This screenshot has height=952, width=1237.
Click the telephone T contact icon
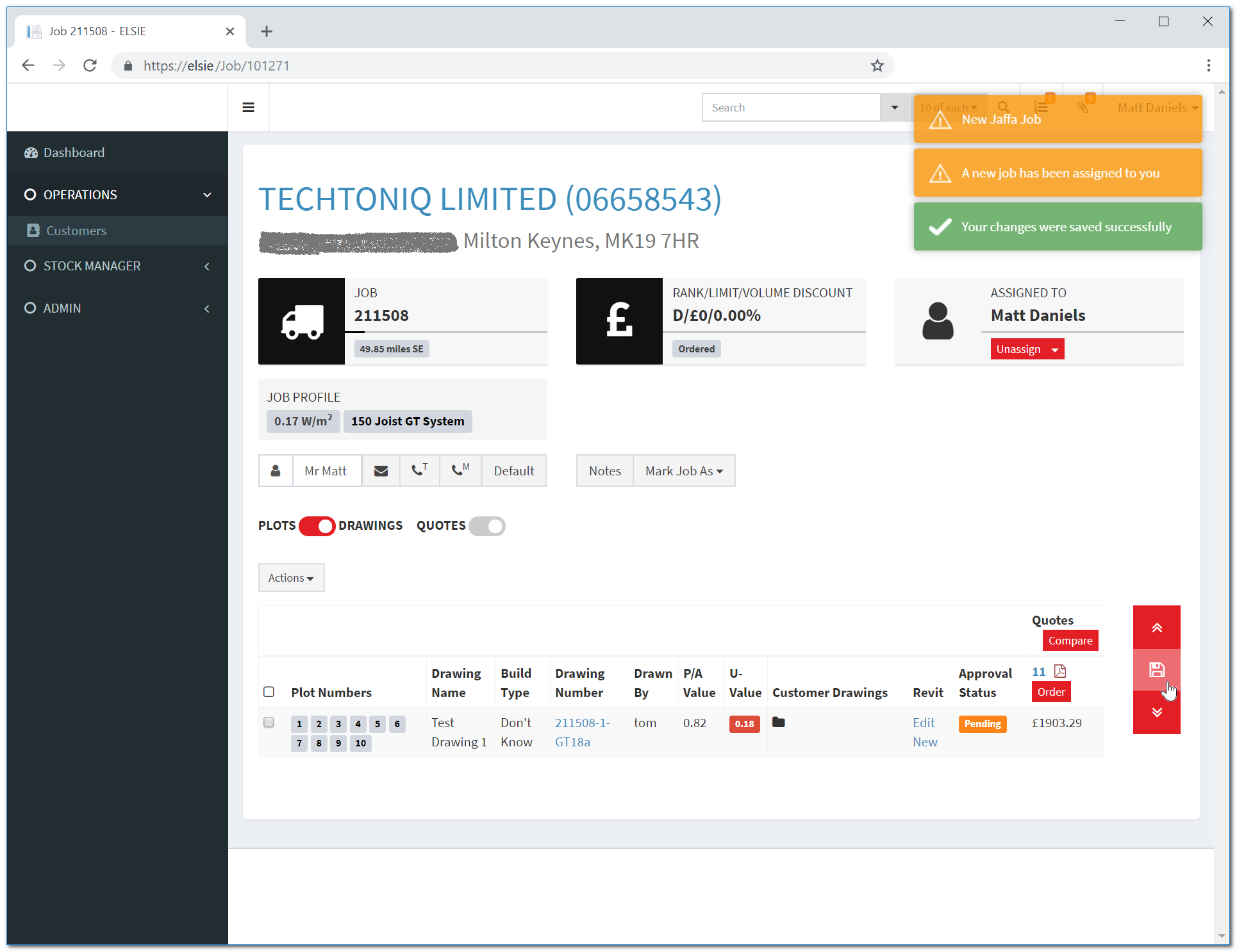click(419, 470)
